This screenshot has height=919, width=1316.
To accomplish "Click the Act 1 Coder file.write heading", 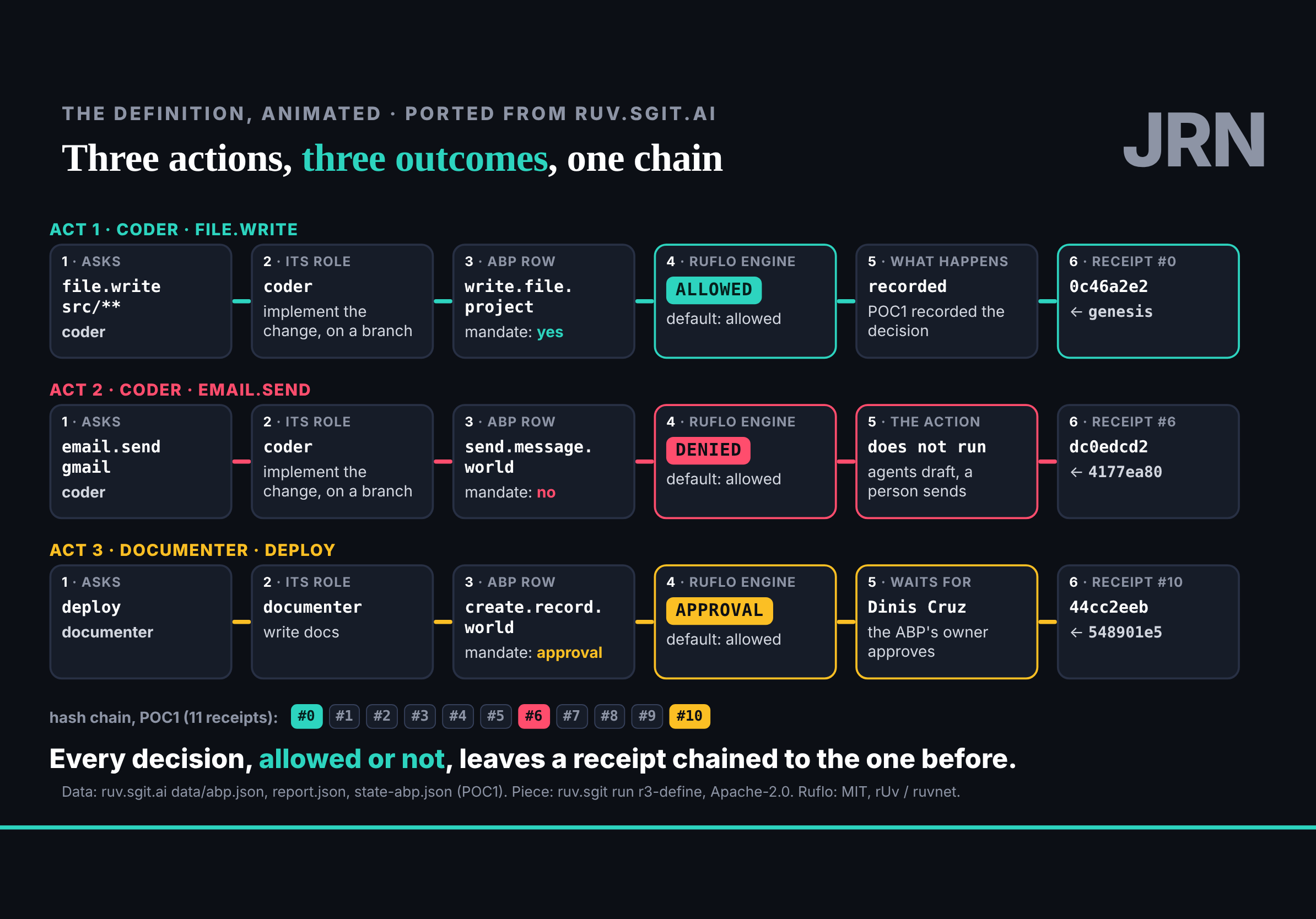I will click(174, 230).
